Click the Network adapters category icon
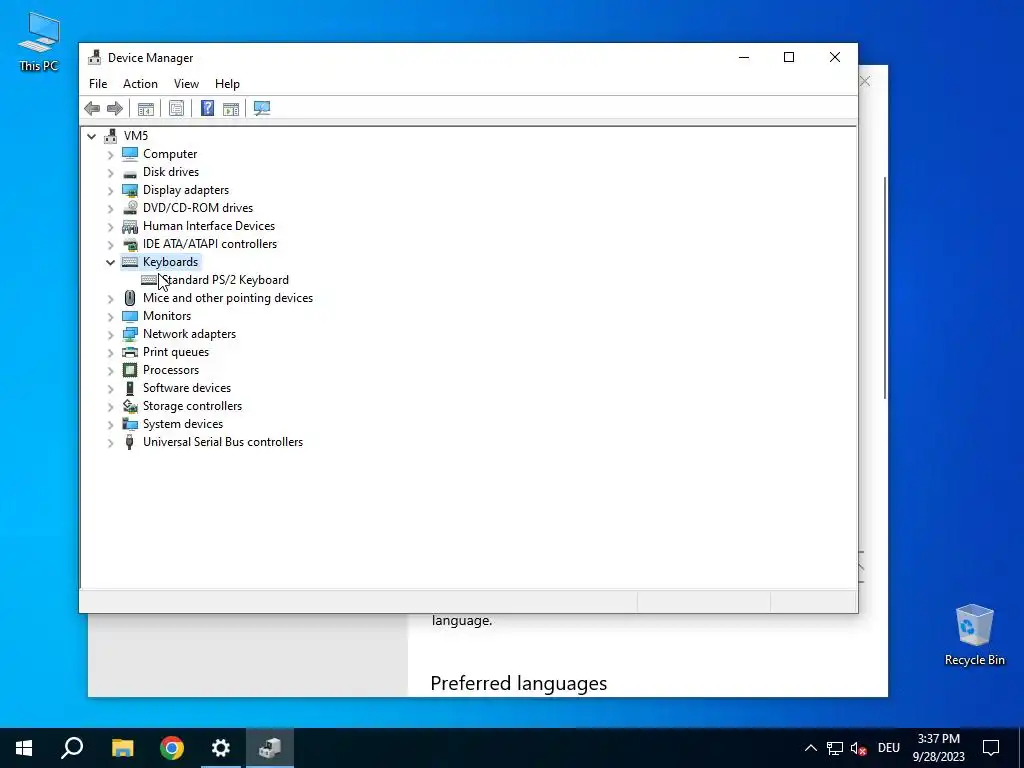This screenshot has width=1024, height=768. 130,334
